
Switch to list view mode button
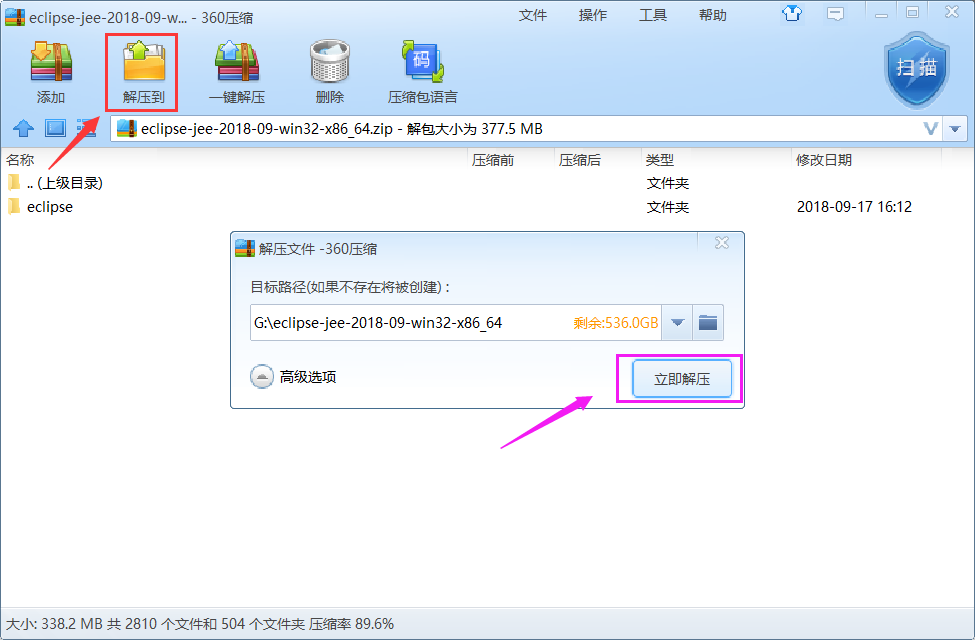(x=86, y=129)
